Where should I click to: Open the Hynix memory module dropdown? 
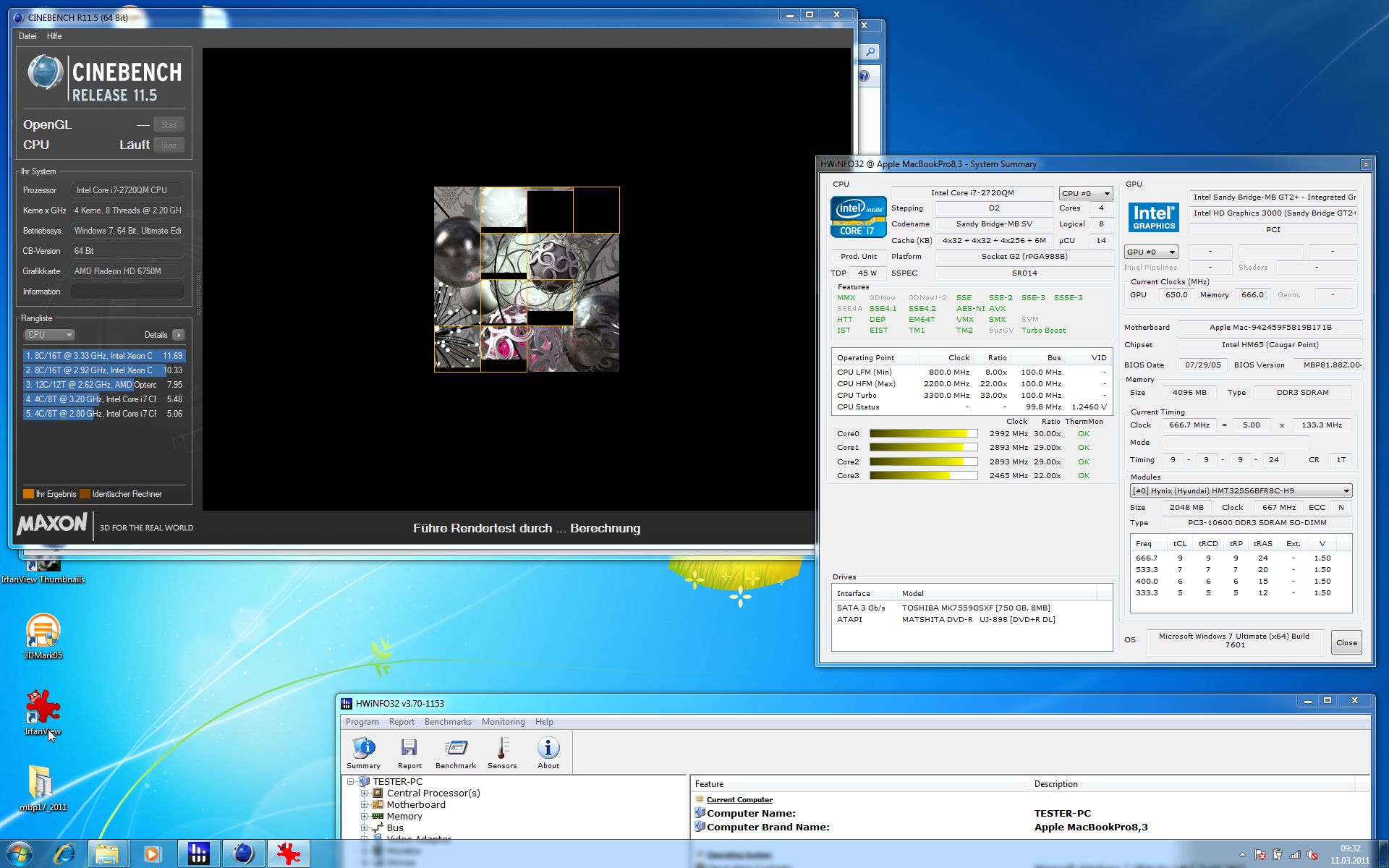pyautogui.click(x=1240, y=490)
